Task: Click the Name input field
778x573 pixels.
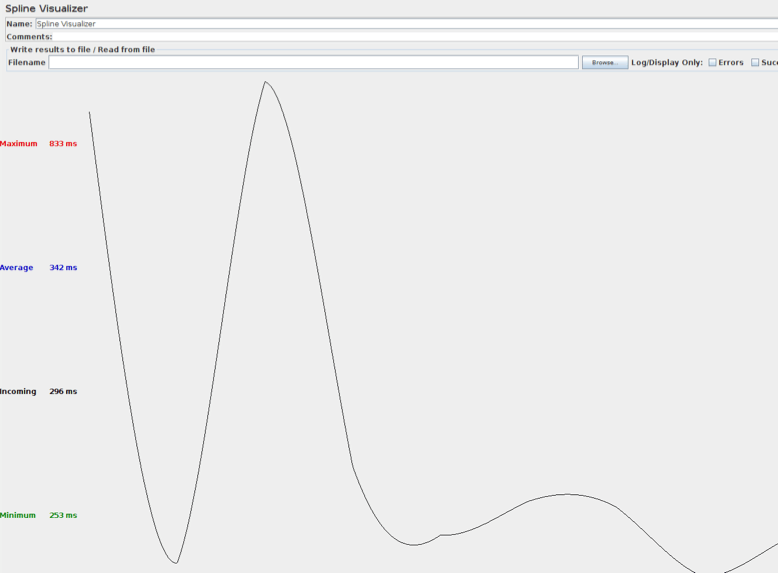Action: pos(406,24)
